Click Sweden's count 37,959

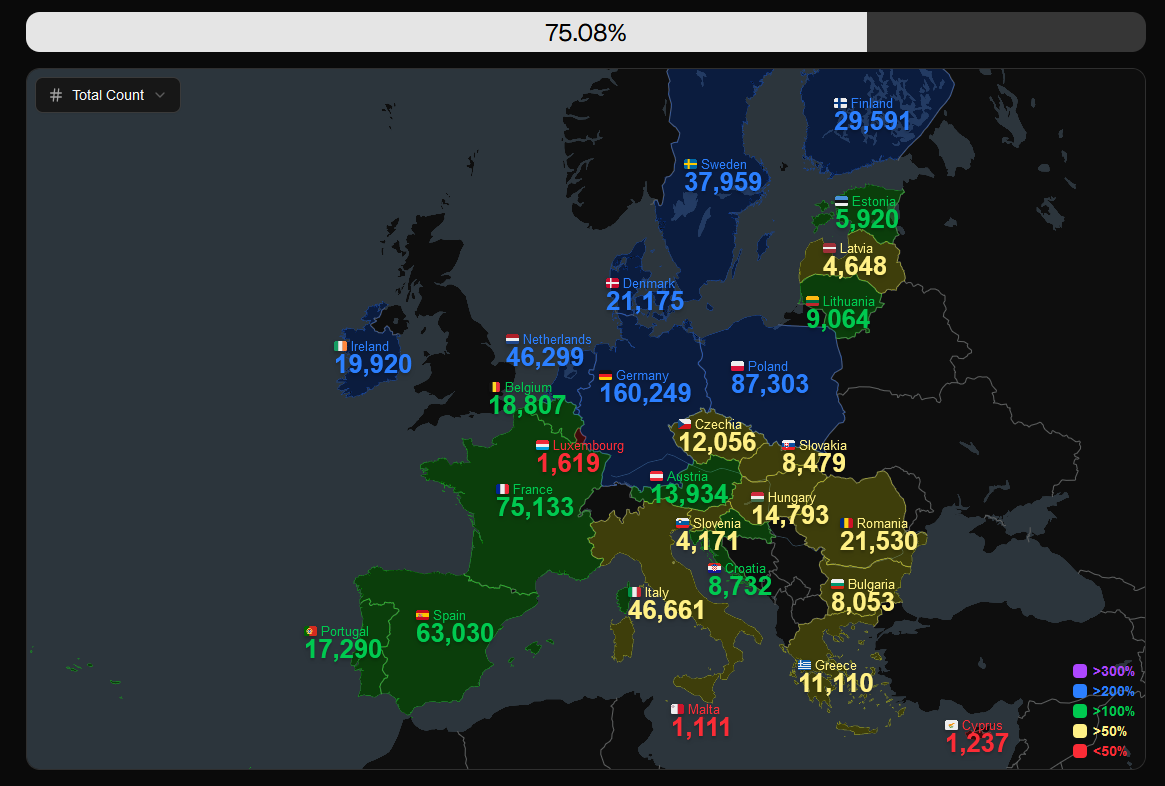(x=723, y=182)
